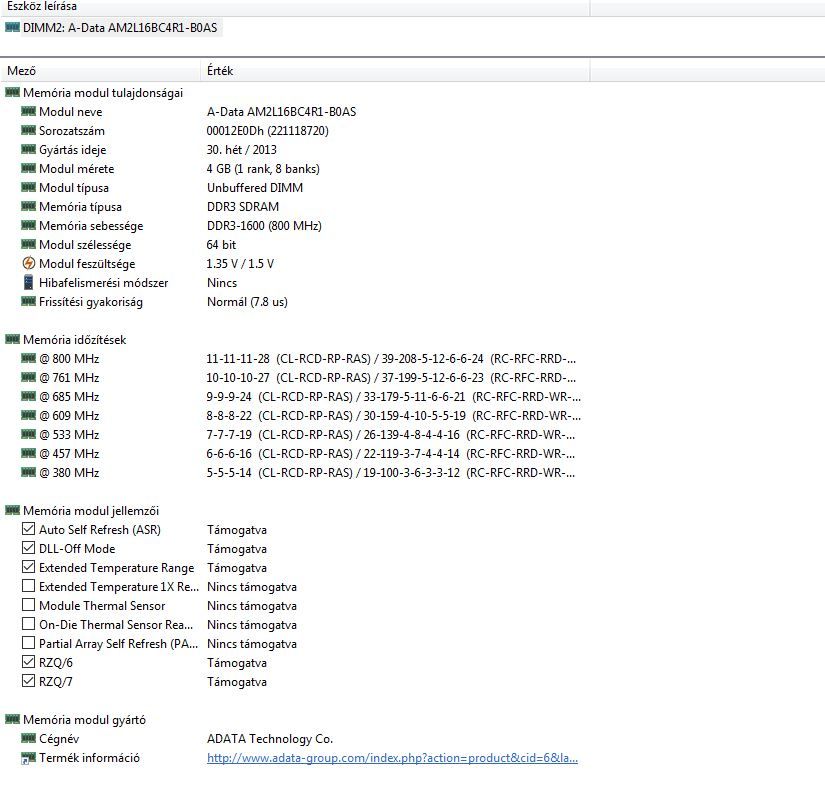Select the value DDR3 SDRAM
Screen dimensions: 825x812
pos(243,206)
